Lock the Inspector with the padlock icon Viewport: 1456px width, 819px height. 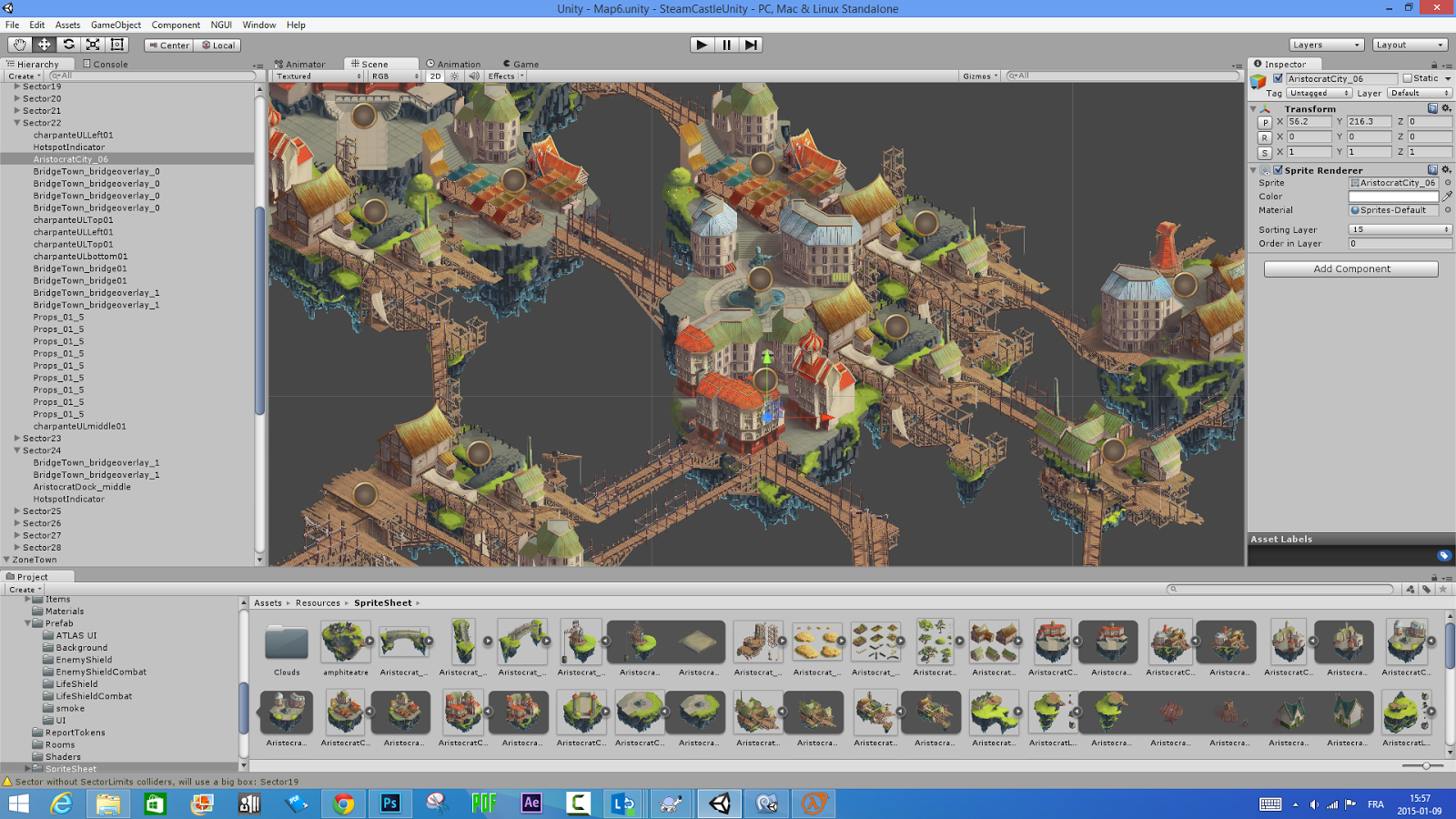1434,65
